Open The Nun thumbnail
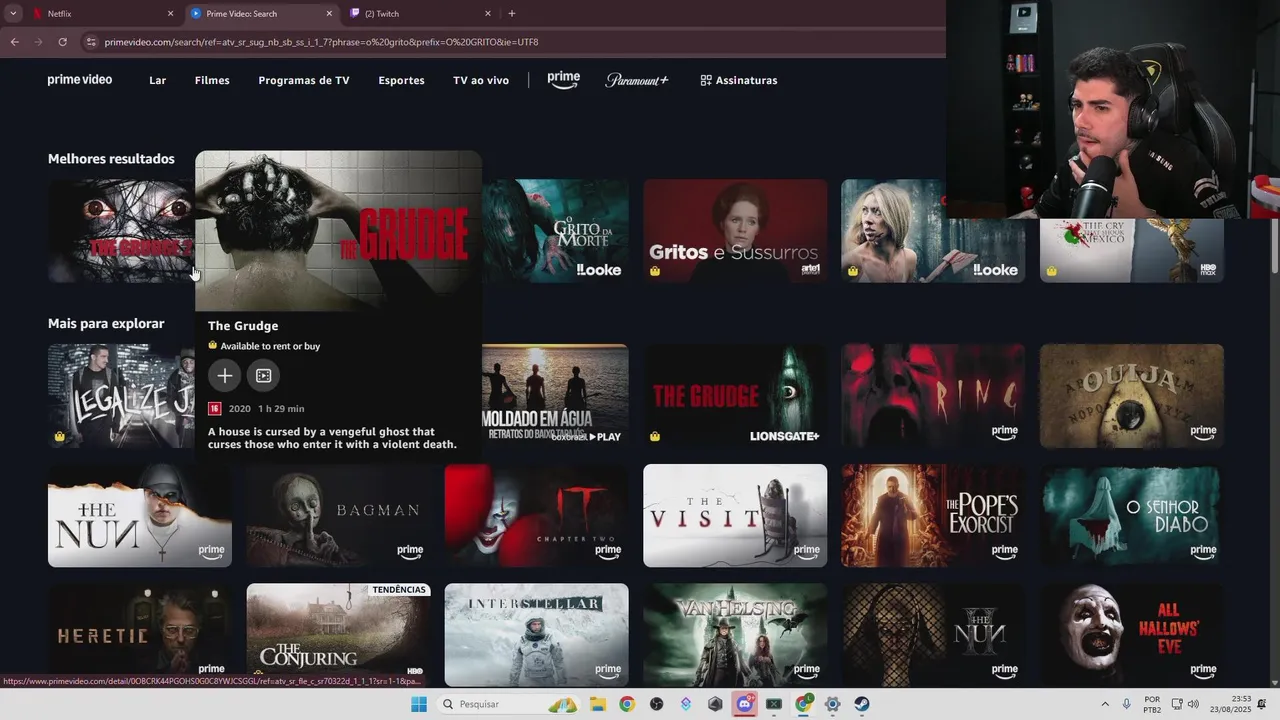Image resolution: width=1280 pixels, height=720 pixels. [140, 516]
